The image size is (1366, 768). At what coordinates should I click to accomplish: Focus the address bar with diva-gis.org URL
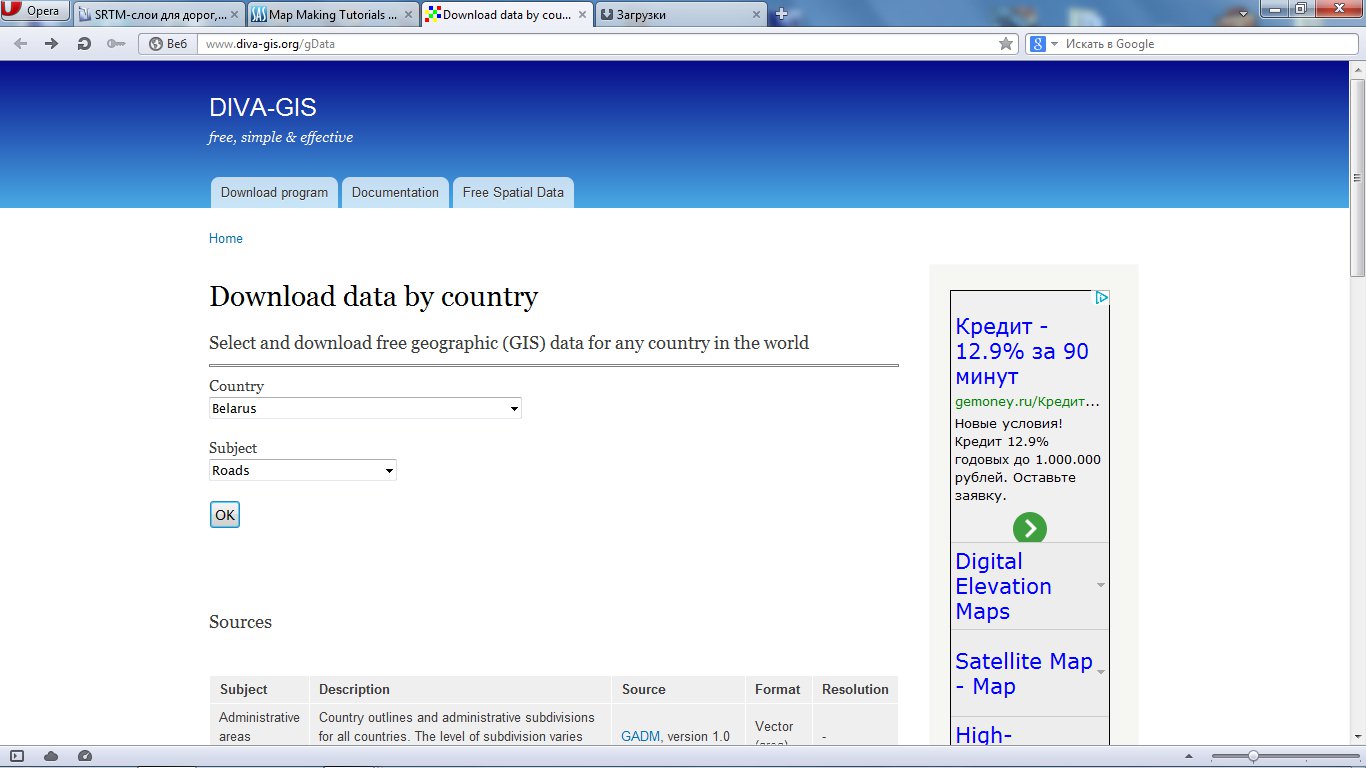(597, 44)
